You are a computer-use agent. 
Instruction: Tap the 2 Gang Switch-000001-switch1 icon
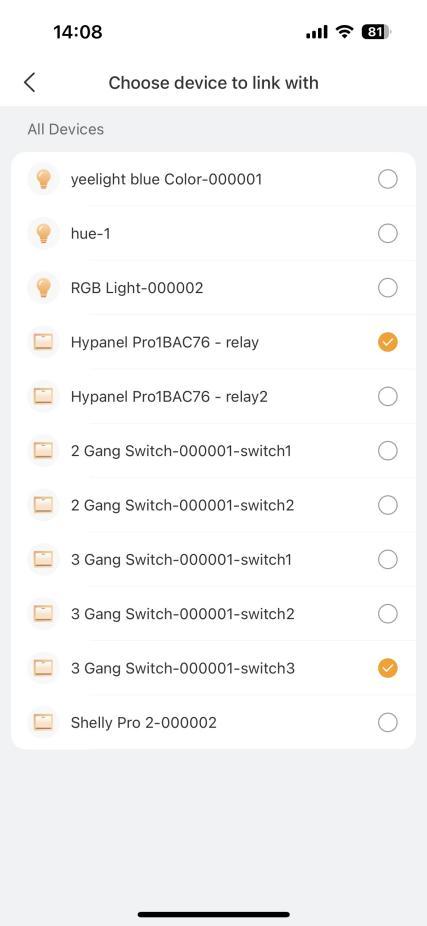44,451
